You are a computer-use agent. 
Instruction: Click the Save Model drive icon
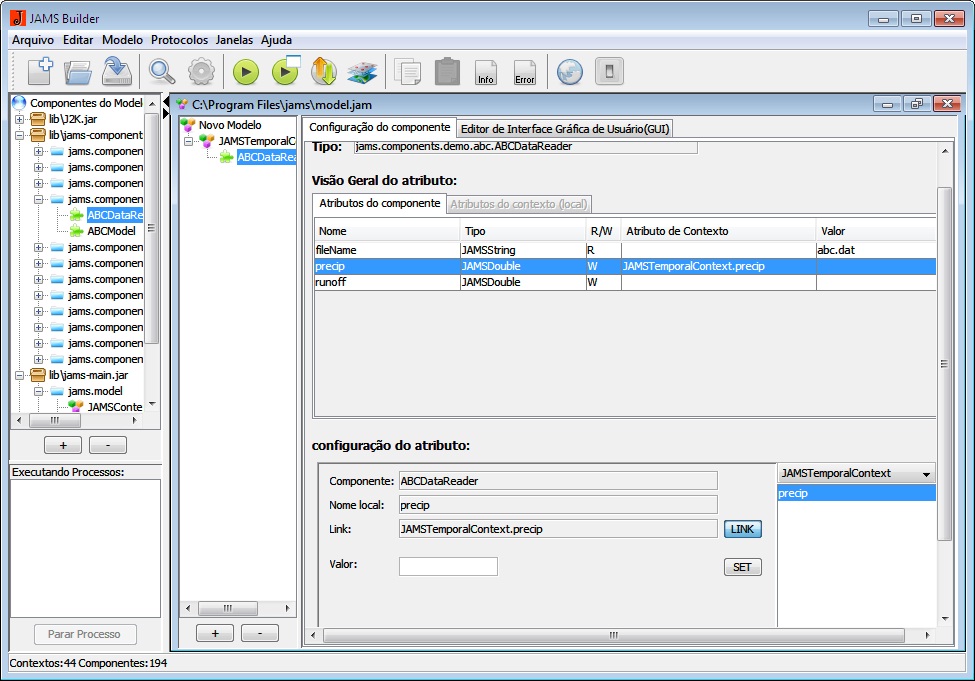tap(117, 71)
